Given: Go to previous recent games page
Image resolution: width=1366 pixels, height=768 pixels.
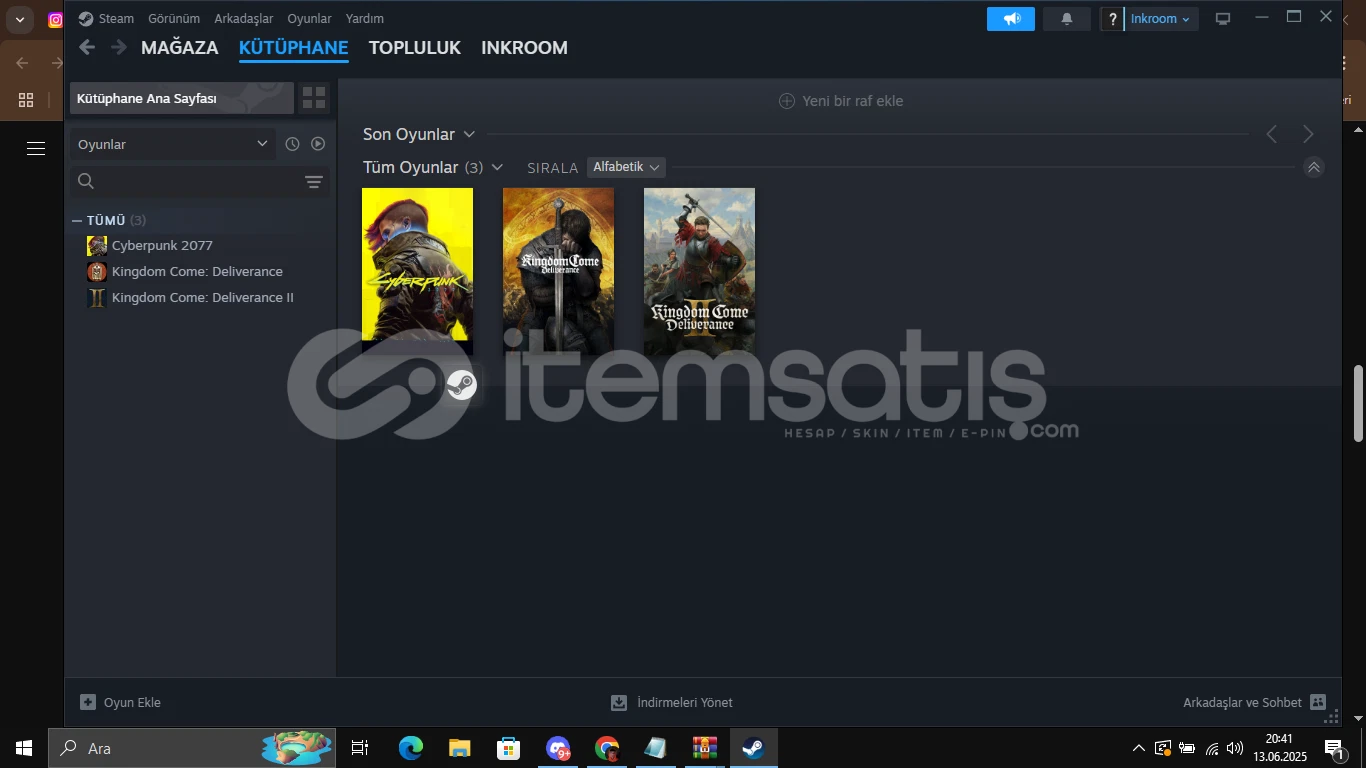Looking at the screenshot, I should (1272, 134).
